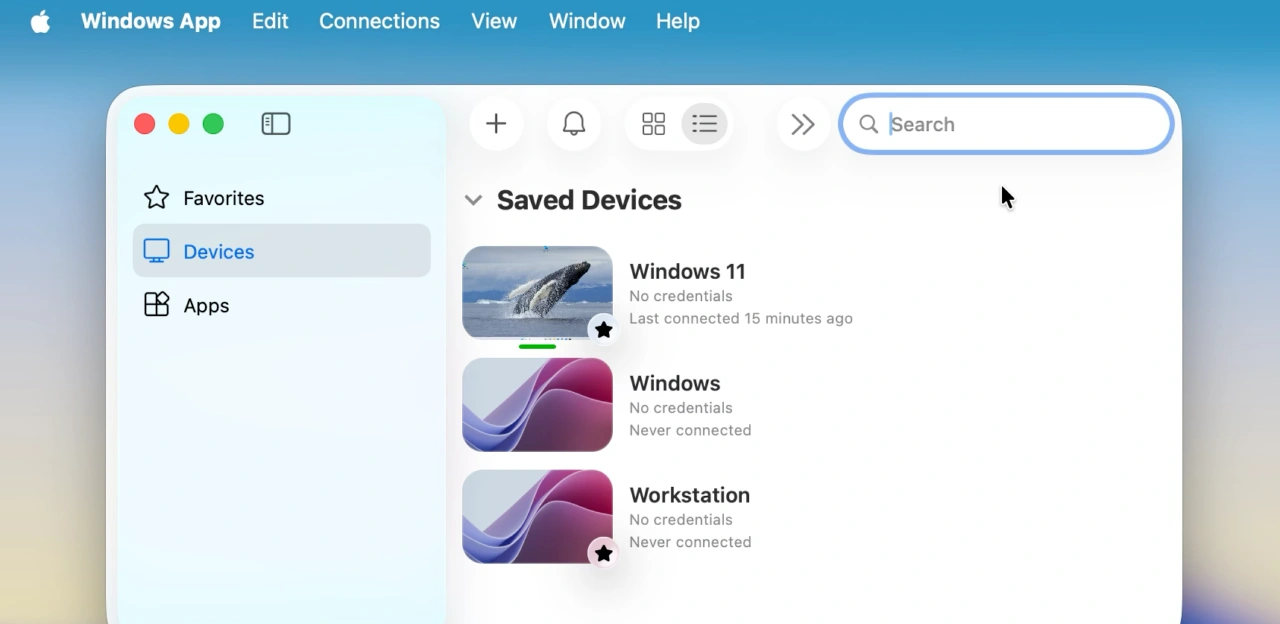Screen dimensions: 1280x624
Task: Open the Windows 11 whale thumbnail
Action: pyautogui.click(x=537, y=293)
